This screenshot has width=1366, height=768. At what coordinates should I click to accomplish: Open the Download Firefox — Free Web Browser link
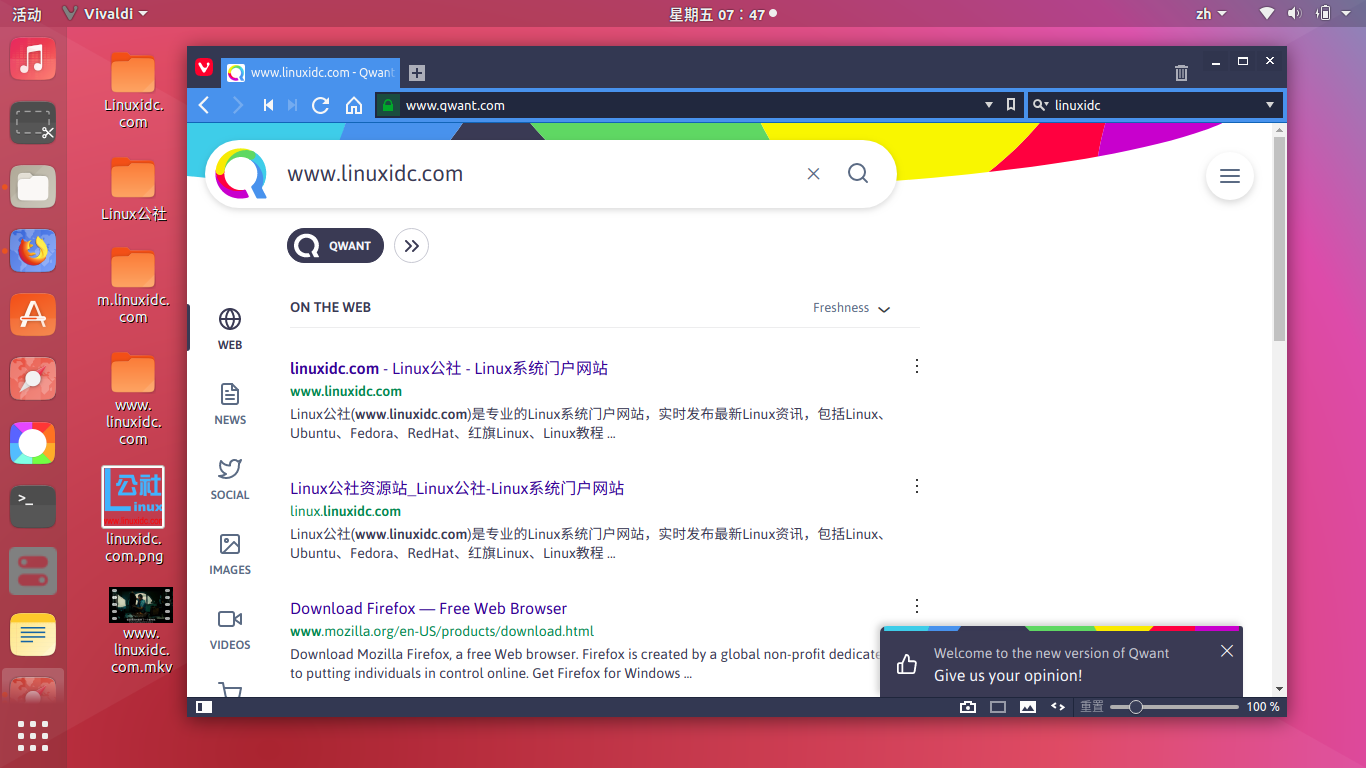coord(428,608)
